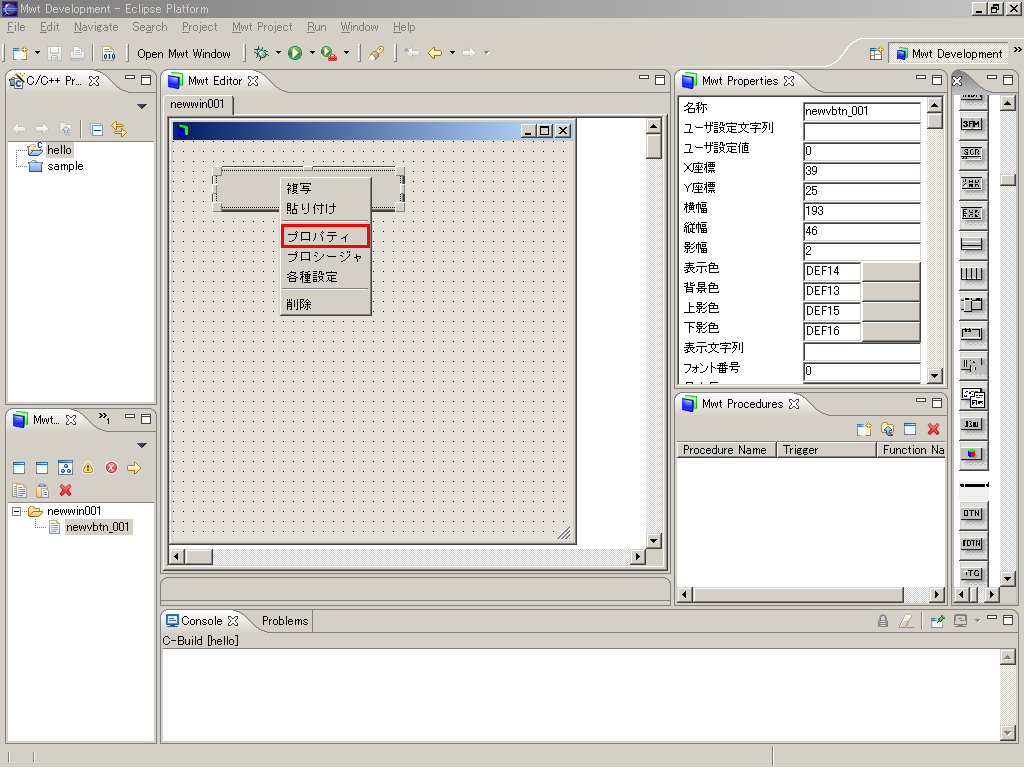The height and width of the screenshot is (768, 1024).
Task: Click the Pin Console icon
Action: [937, 620]
